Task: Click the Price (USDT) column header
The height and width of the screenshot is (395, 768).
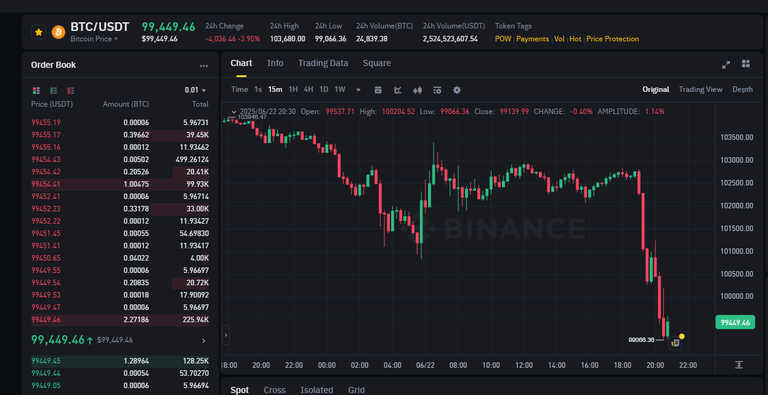Action: tap(52, 104)
